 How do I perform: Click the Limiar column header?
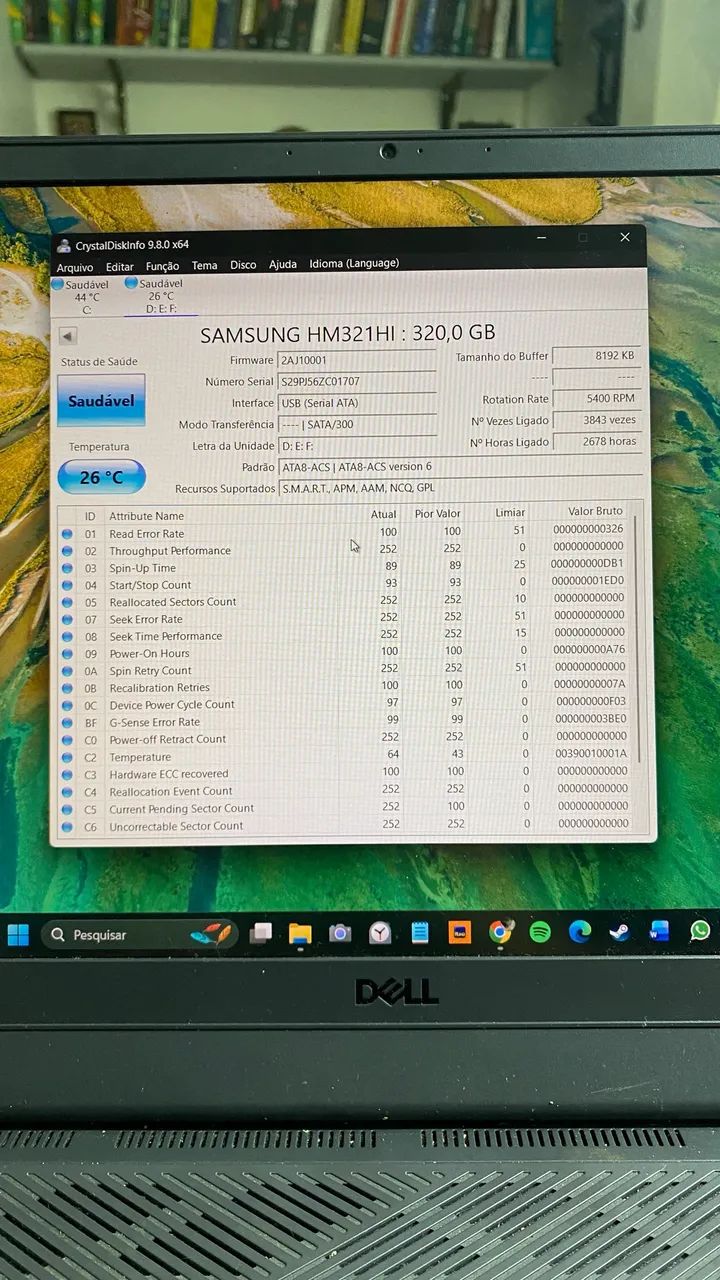coord(510,512)
